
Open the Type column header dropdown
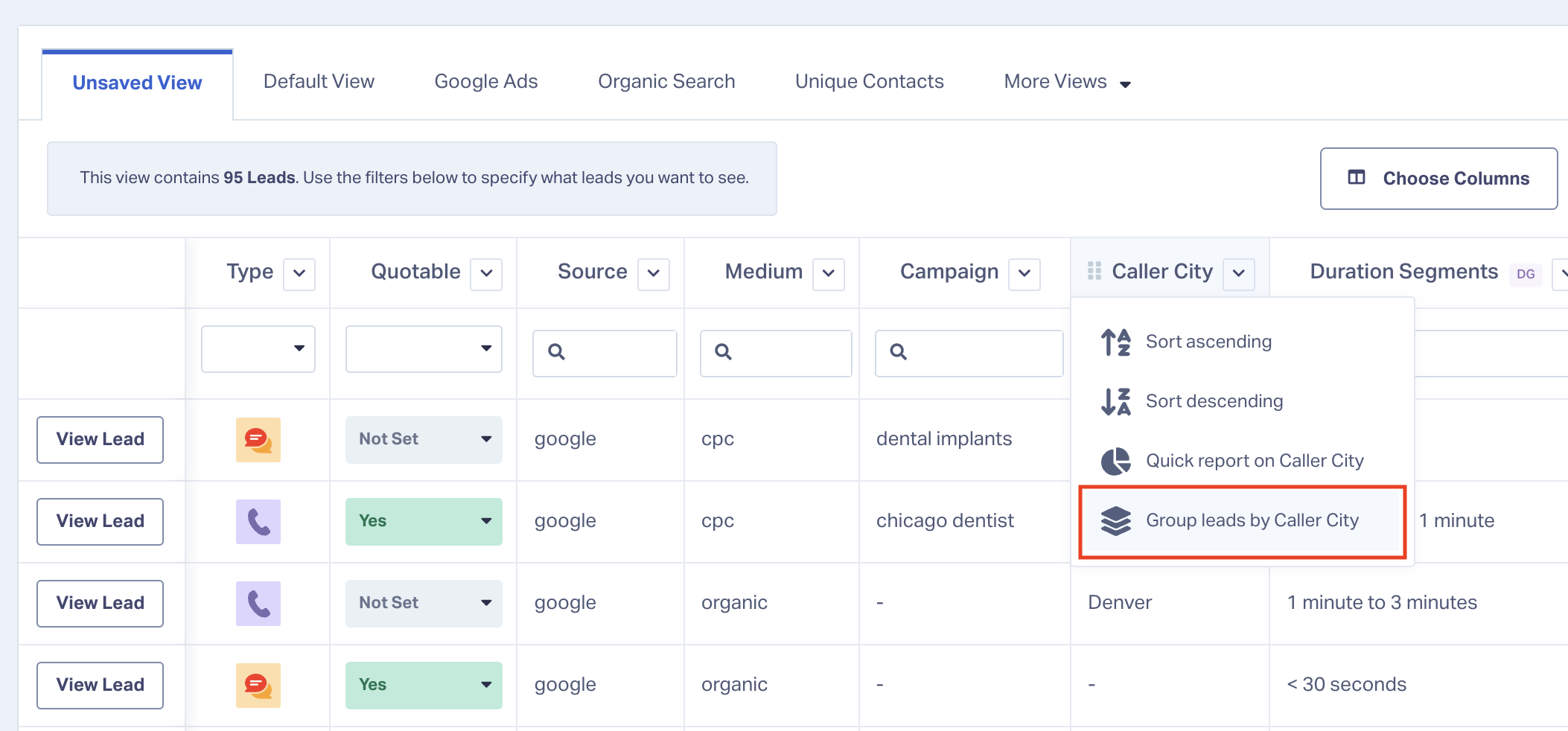[299, 273]
